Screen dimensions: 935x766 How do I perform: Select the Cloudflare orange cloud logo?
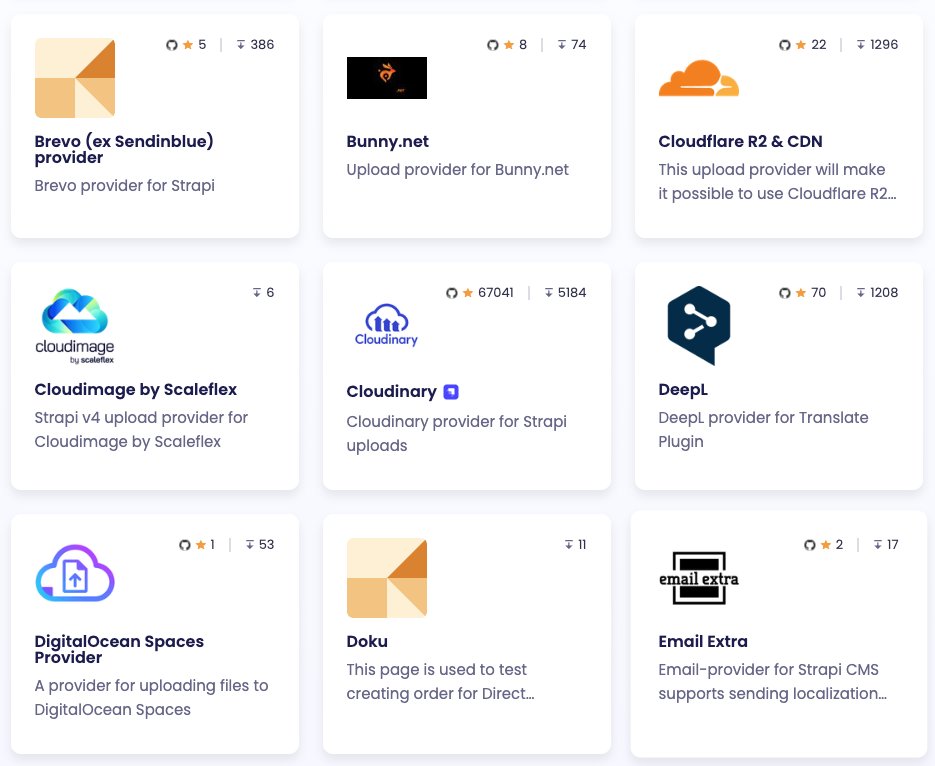point(698,78)
